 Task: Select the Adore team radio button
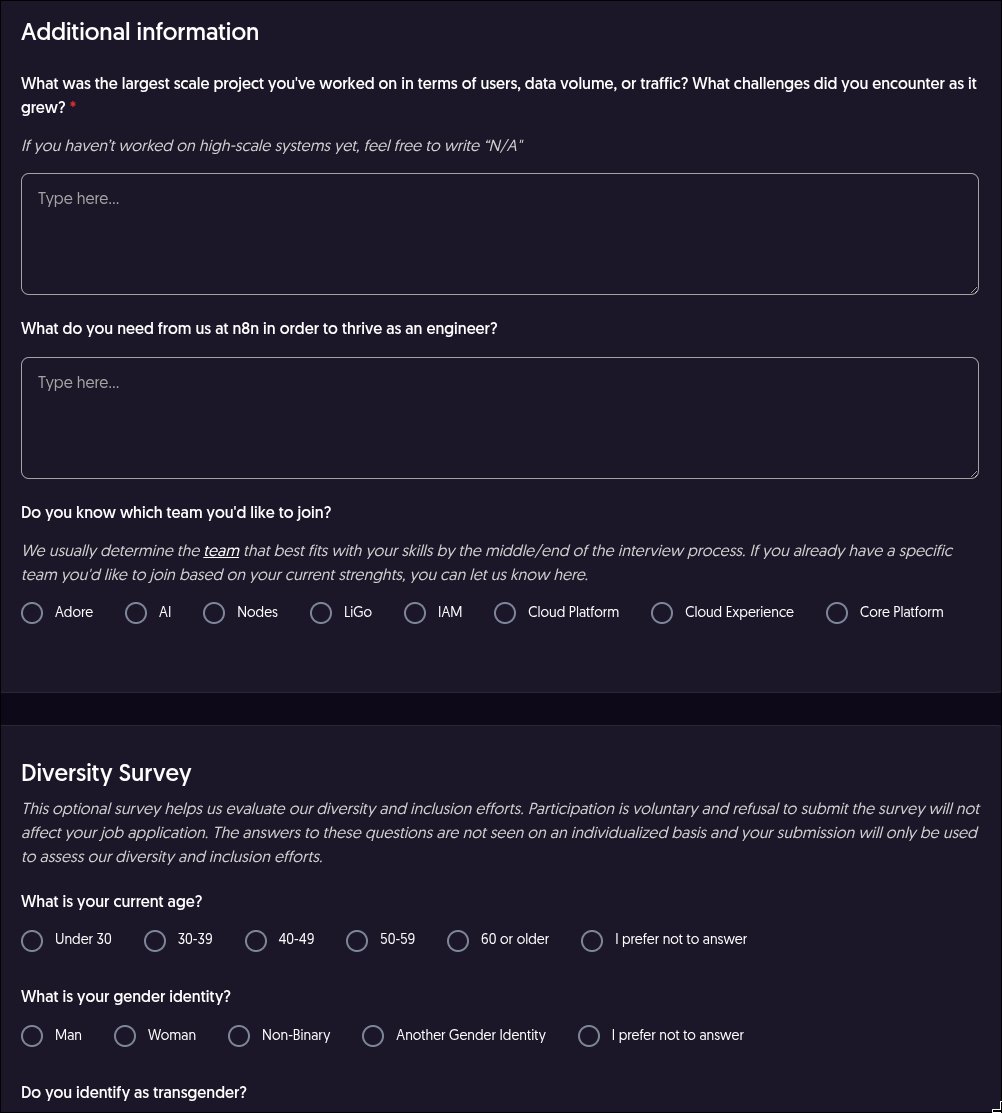[x=32, y=613]
